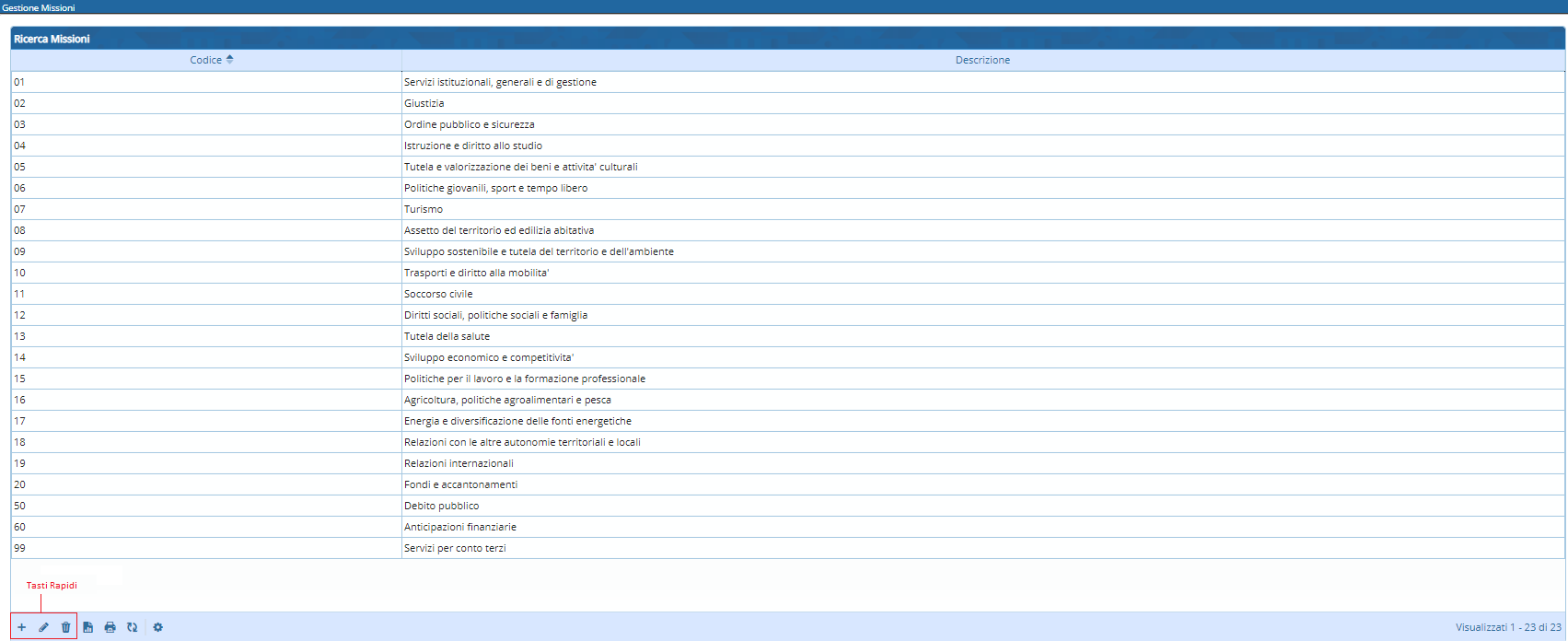Click the trash delete icon
1568x641 pixels.
pos(65,627)
